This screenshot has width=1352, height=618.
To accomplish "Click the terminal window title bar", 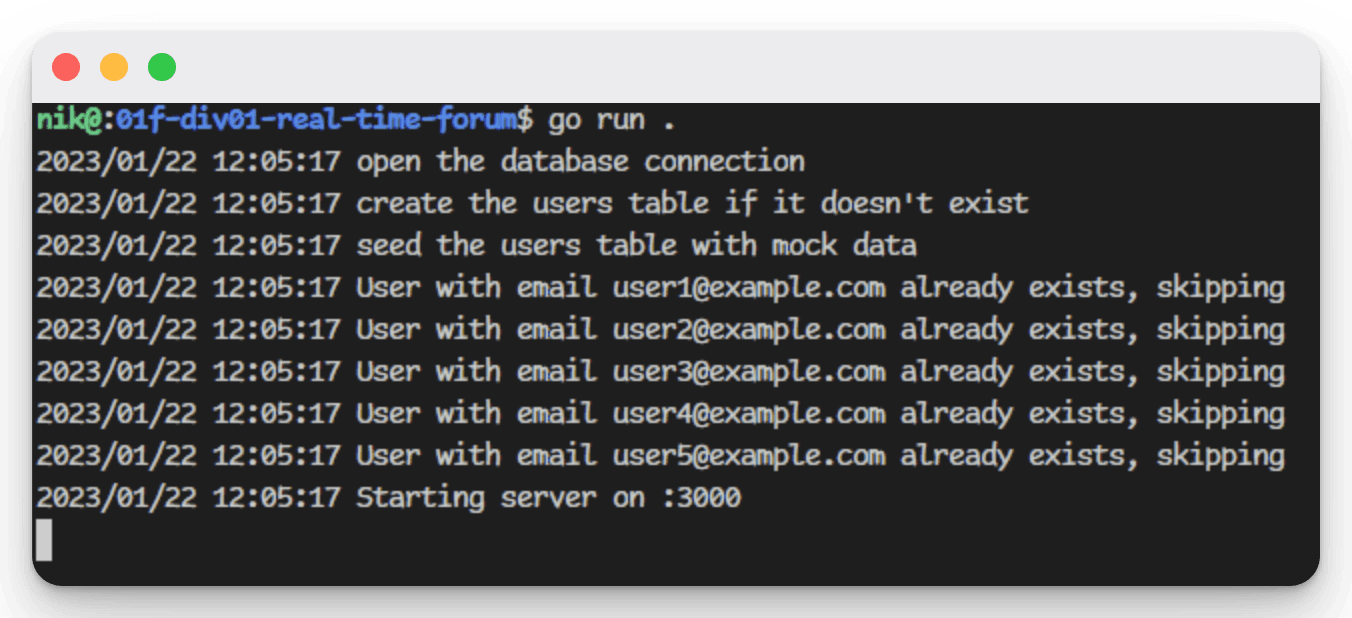I will (x=676, y=67).
